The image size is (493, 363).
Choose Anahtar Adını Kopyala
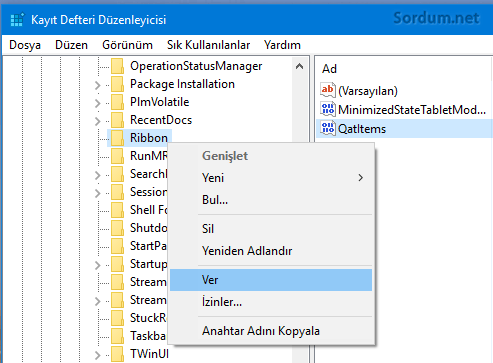[x=271, y=331]
